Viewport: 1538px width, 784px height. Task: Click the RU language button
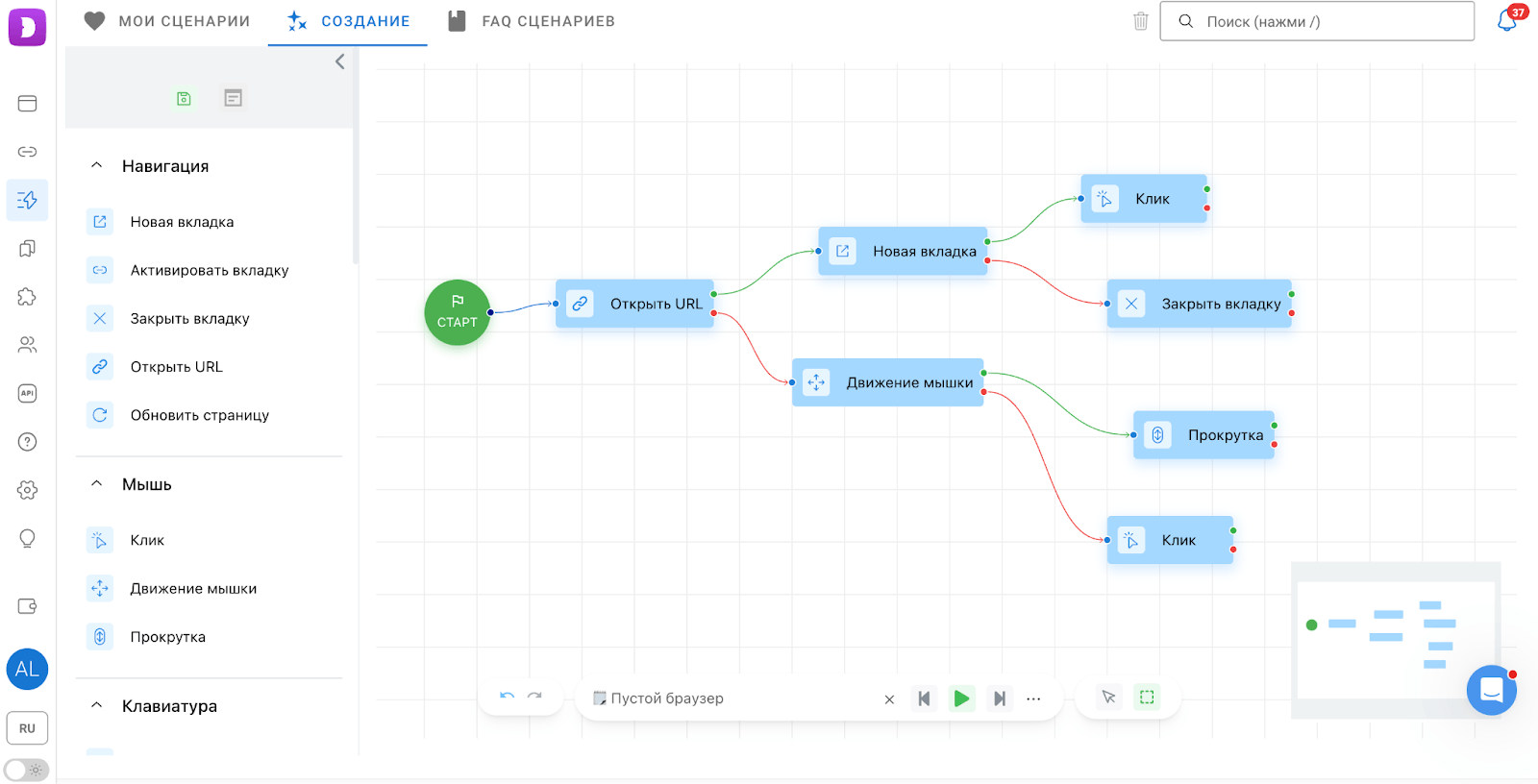(x=27, y=728)
